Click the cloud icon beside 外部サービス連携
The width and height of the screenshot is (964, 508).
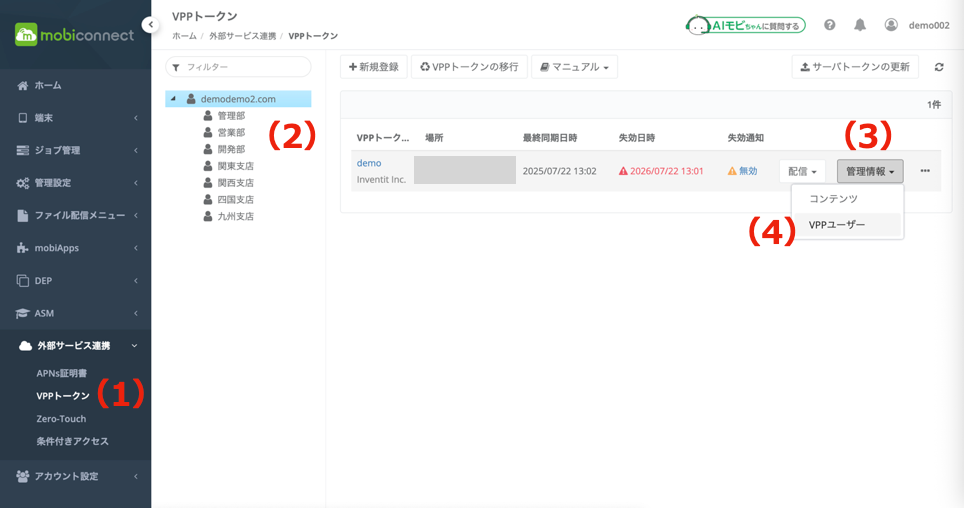coord(25,346)
